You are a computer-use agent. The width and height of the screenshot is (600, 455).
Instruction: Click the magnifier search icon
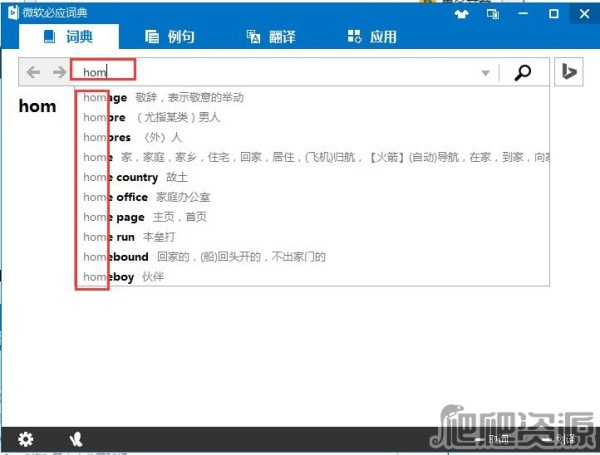point(523,72)
